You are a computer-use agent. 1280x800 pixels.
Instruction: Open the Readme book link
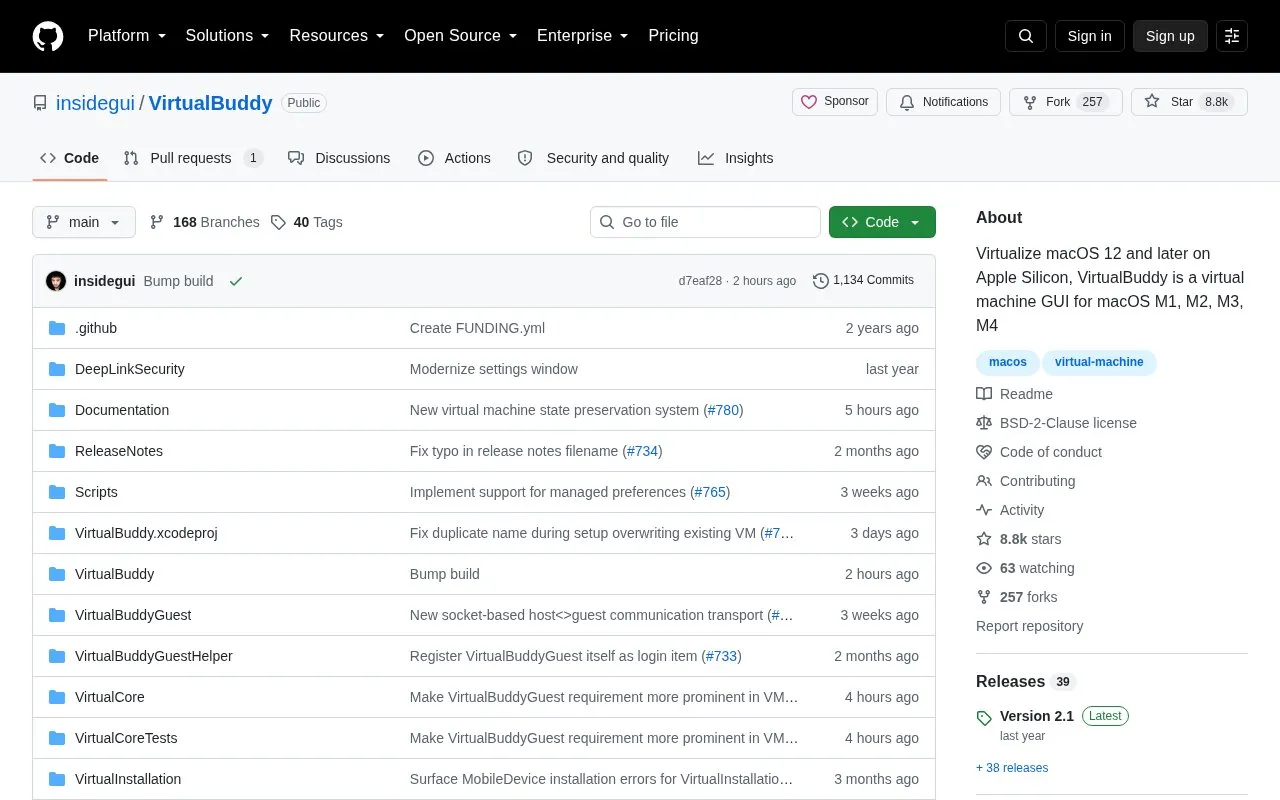[x=1014, y=394]
